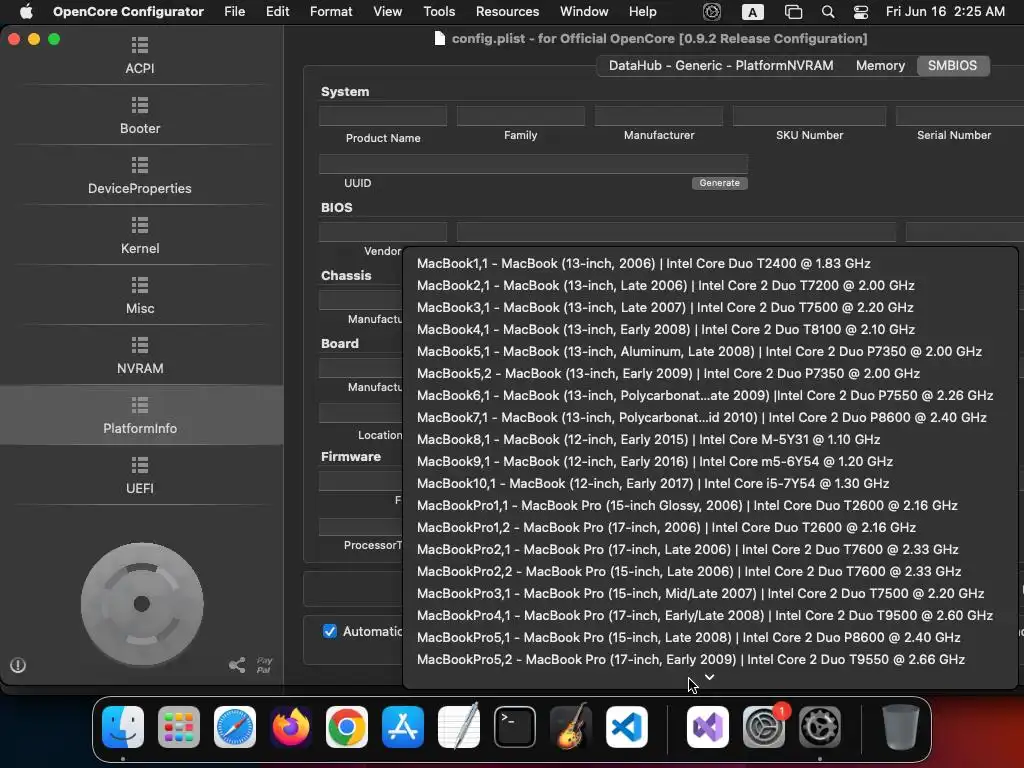Image resolution: width=1024 pixels, height=768 pixels.
Task: Open the NVRAM section
Action: pyautogui.click(x=140, y=356)
